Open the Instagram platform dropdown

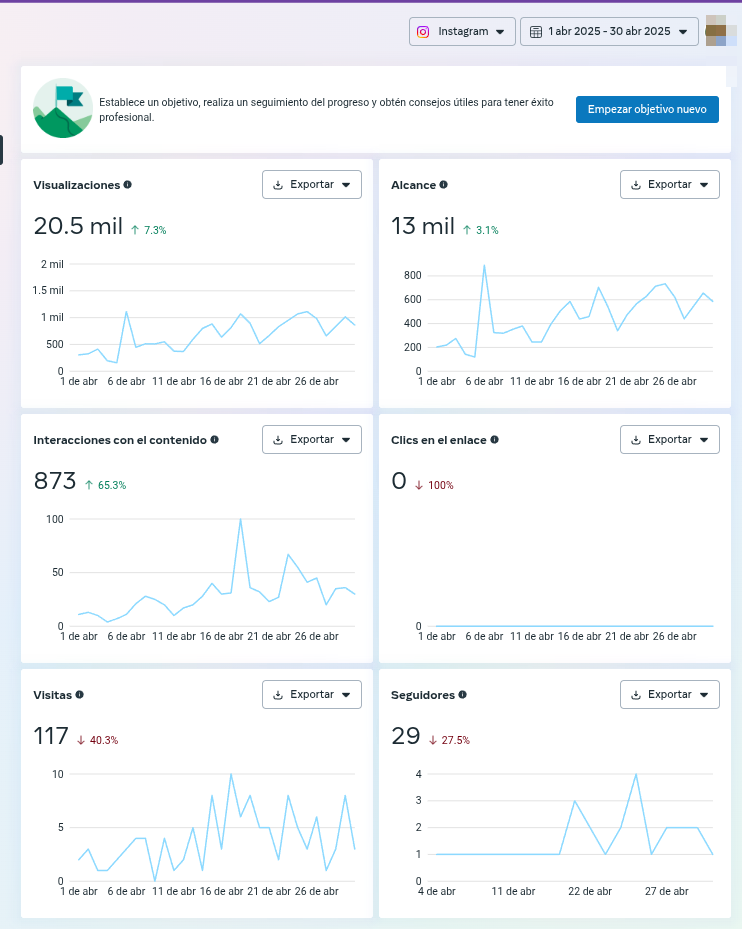click(x=462, y=32)
